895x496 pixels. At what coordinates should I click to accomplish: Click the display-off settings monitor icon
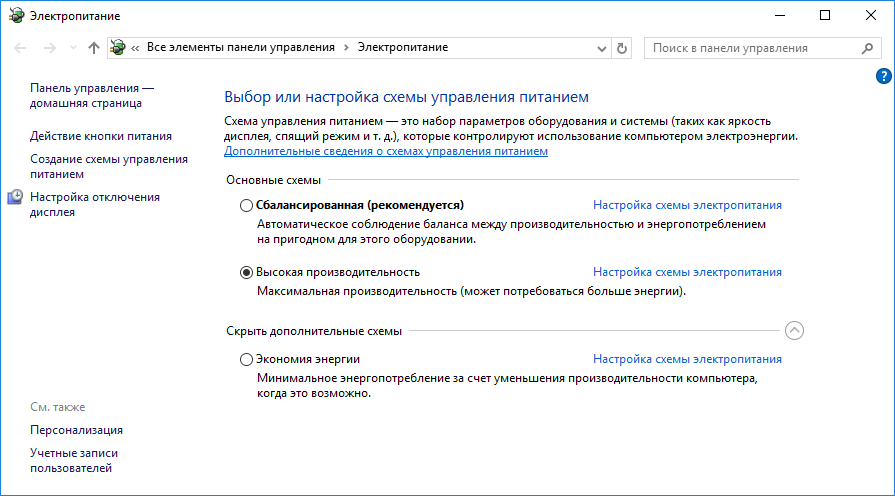(17, 198)
